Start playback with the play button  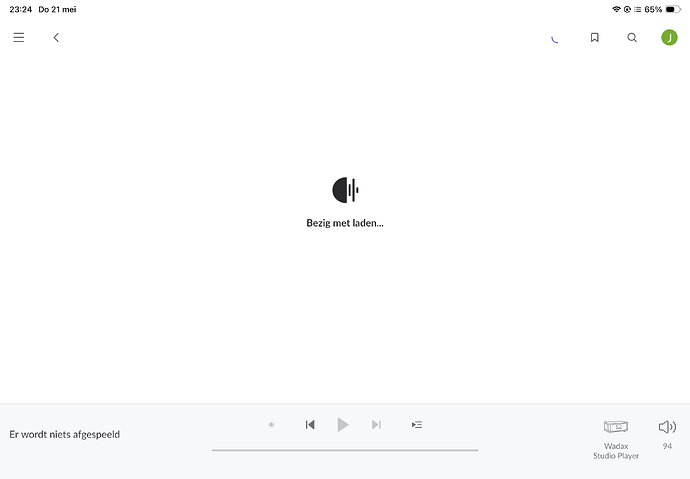click(x=343, y=424)
